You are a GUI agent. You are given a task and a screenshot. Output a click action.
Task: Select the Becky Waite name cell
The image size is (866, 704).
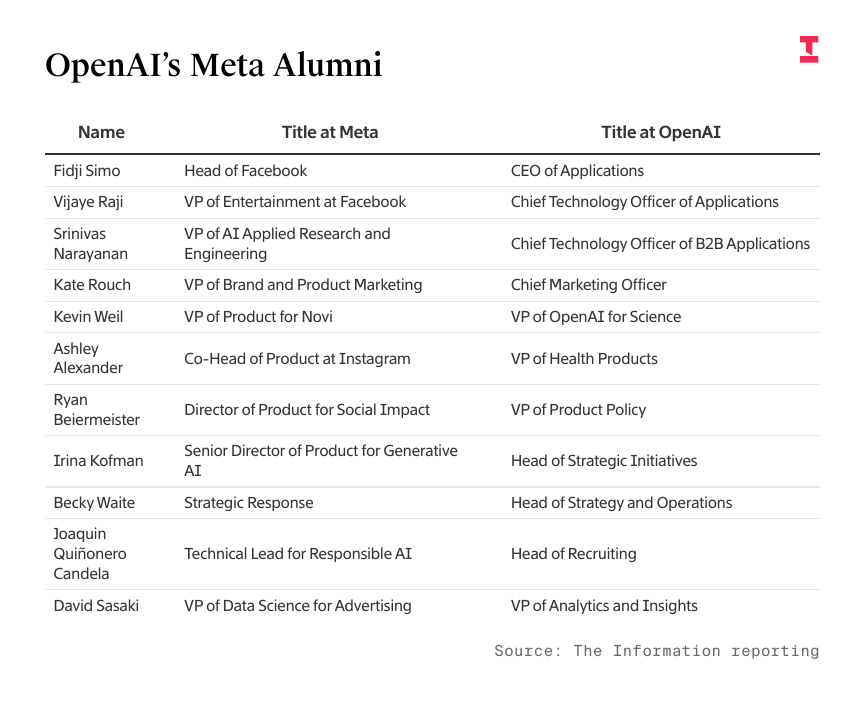point(94,503)
